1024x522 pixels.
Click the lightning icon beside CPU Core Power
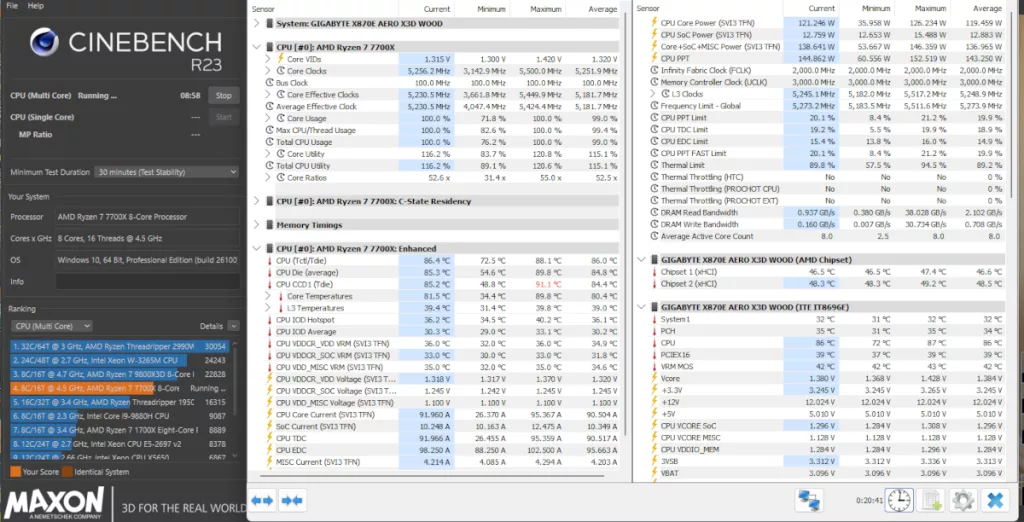(655, 23)
